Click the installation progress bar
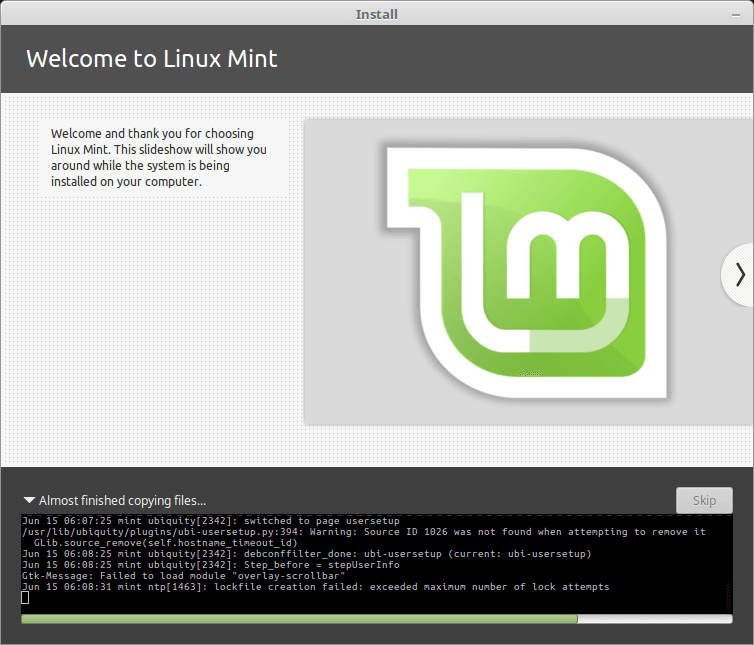Image resolution: width=754 pixels, height=645 pixels. pos(377,619)
